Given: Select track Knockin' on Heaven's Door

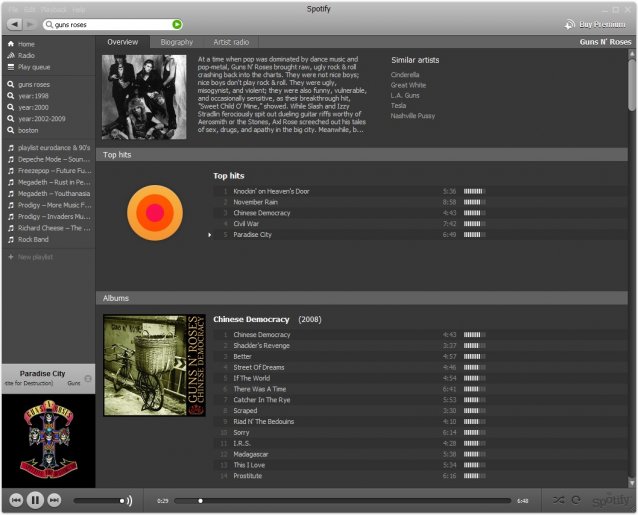Looking at the screenshot, I should [x=420, y=191].
